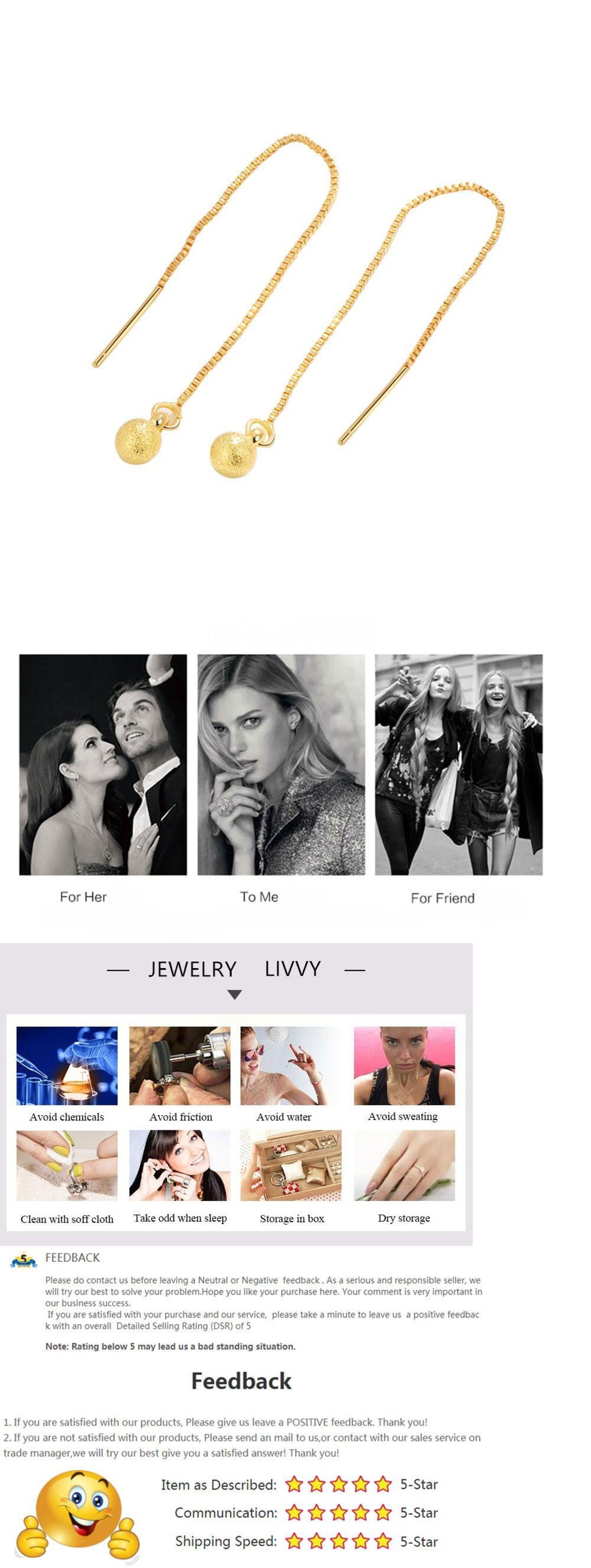Click the For Friend street photo
Image resolution: width=591 pixels, height=1568 pixels.
pyautogui.click(x=458, y=765)
